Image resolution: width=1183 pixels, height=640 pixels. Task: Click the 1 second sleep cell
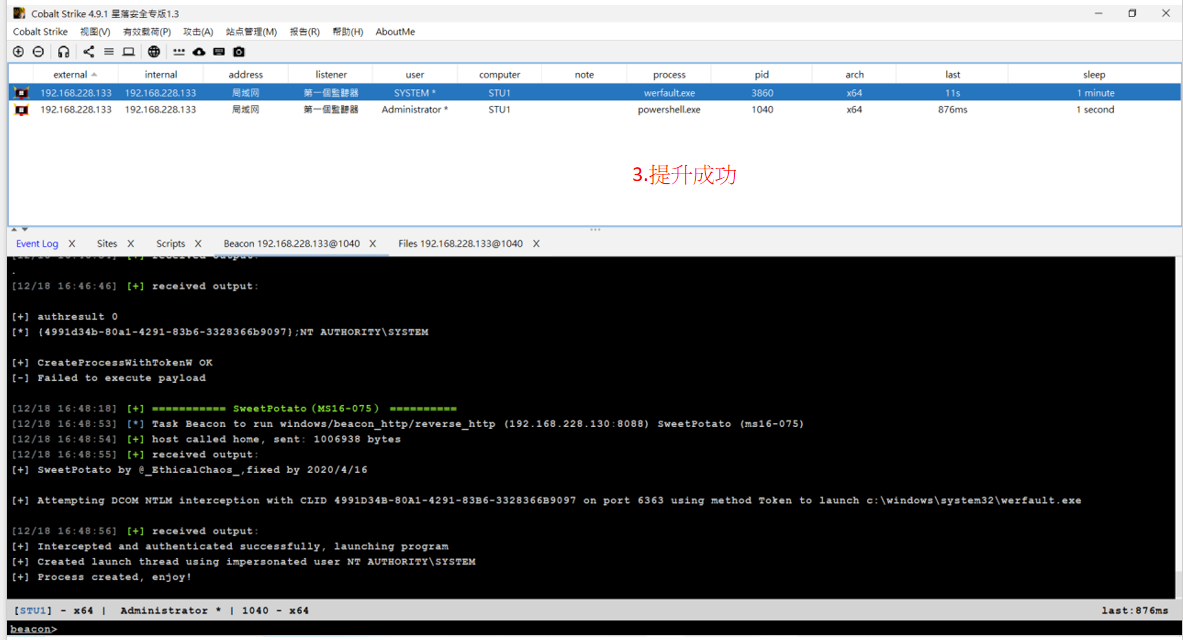pyautogui.click(x=1095, y=109)
